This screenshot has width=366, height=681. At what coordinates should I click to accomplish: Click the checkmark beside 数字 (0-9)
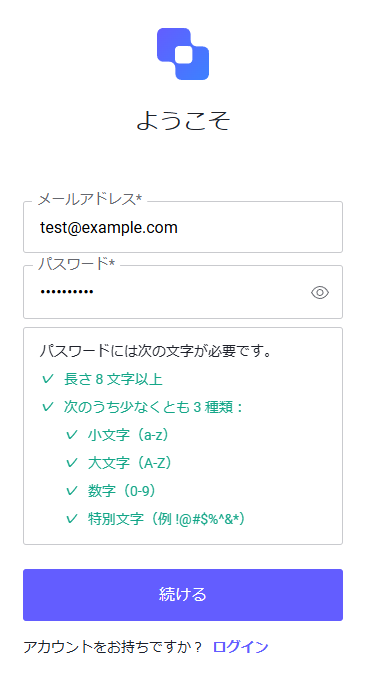click(72, 491)
